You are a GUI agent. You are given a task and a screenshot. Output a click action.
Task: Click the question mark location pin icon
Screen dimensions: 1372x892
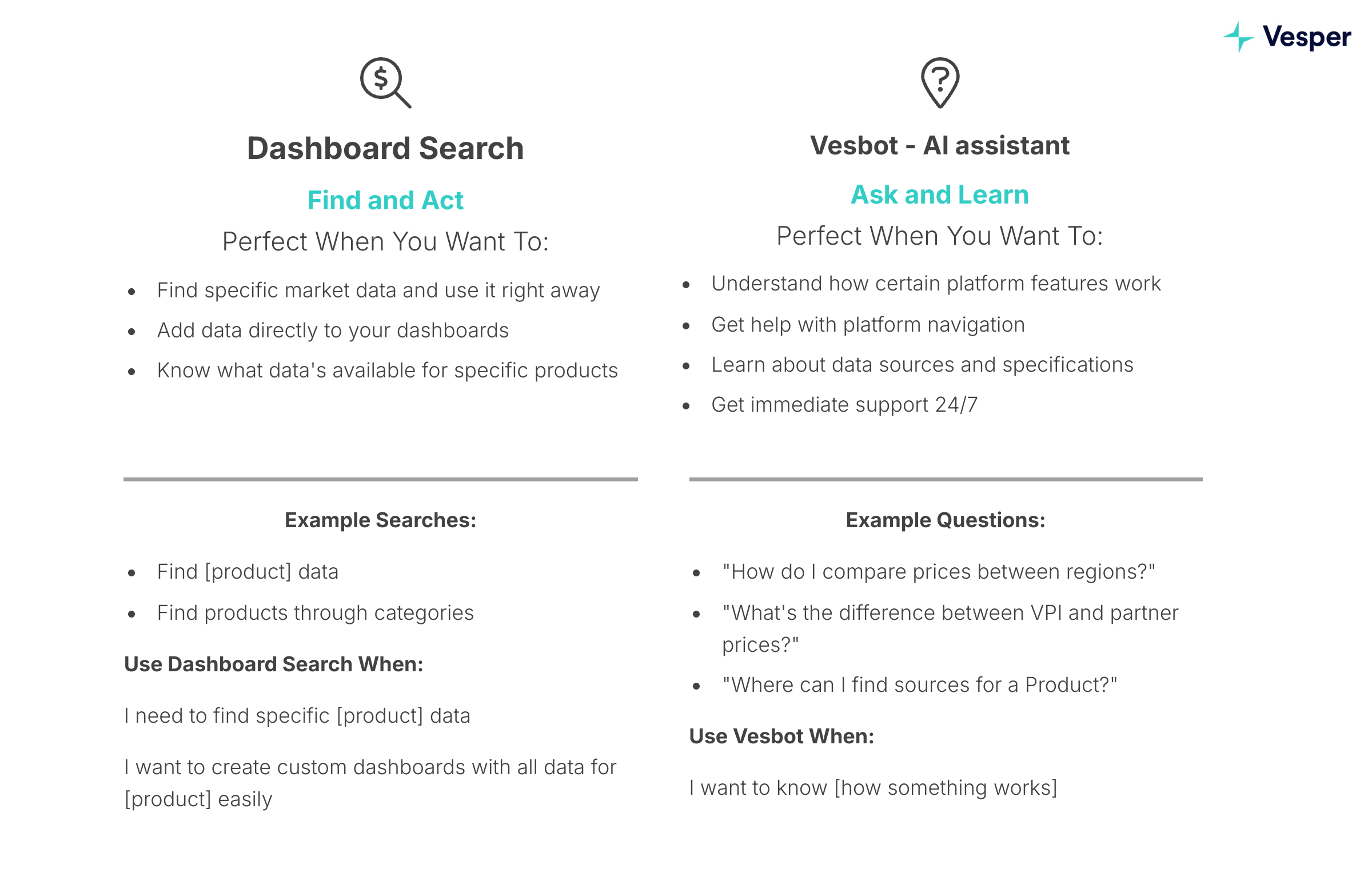pos(940,83)
